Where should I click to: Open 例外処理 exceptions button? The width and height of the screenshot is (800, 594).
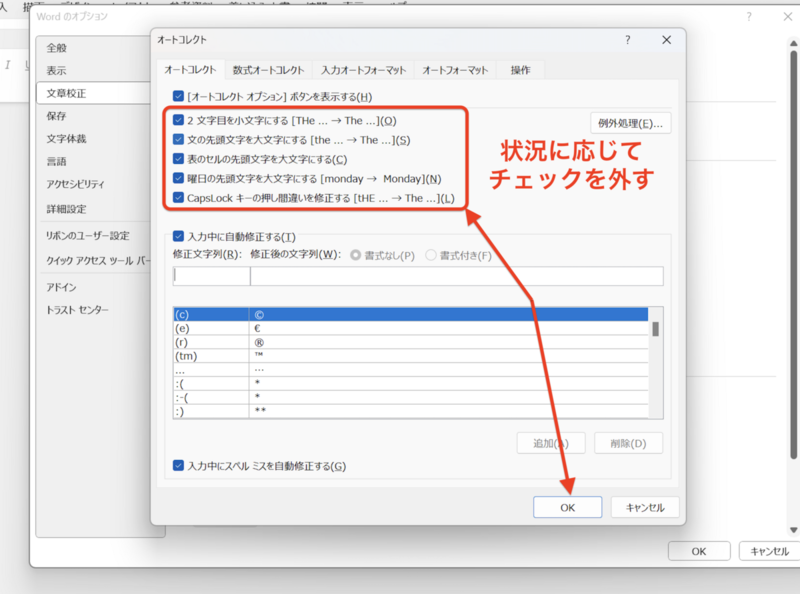click(631, 123)
